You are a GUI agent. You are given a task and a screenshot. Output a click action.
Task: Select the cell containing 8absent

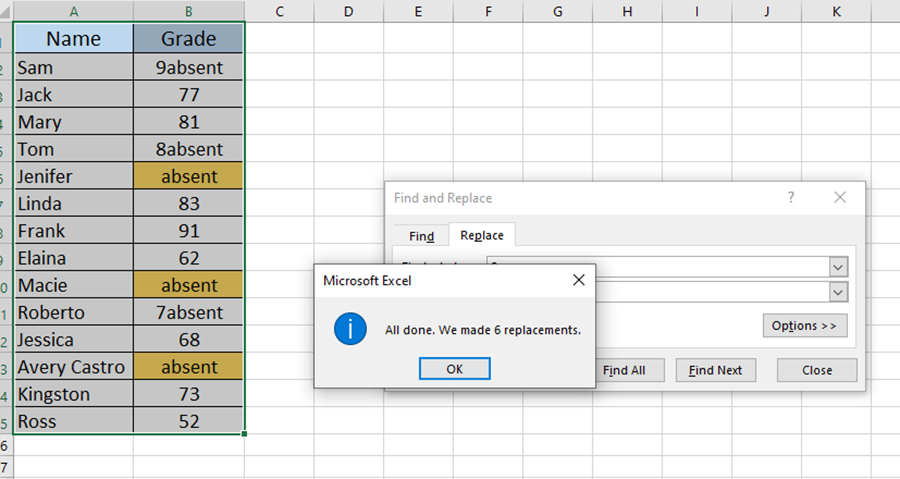(x=189, y=149)
